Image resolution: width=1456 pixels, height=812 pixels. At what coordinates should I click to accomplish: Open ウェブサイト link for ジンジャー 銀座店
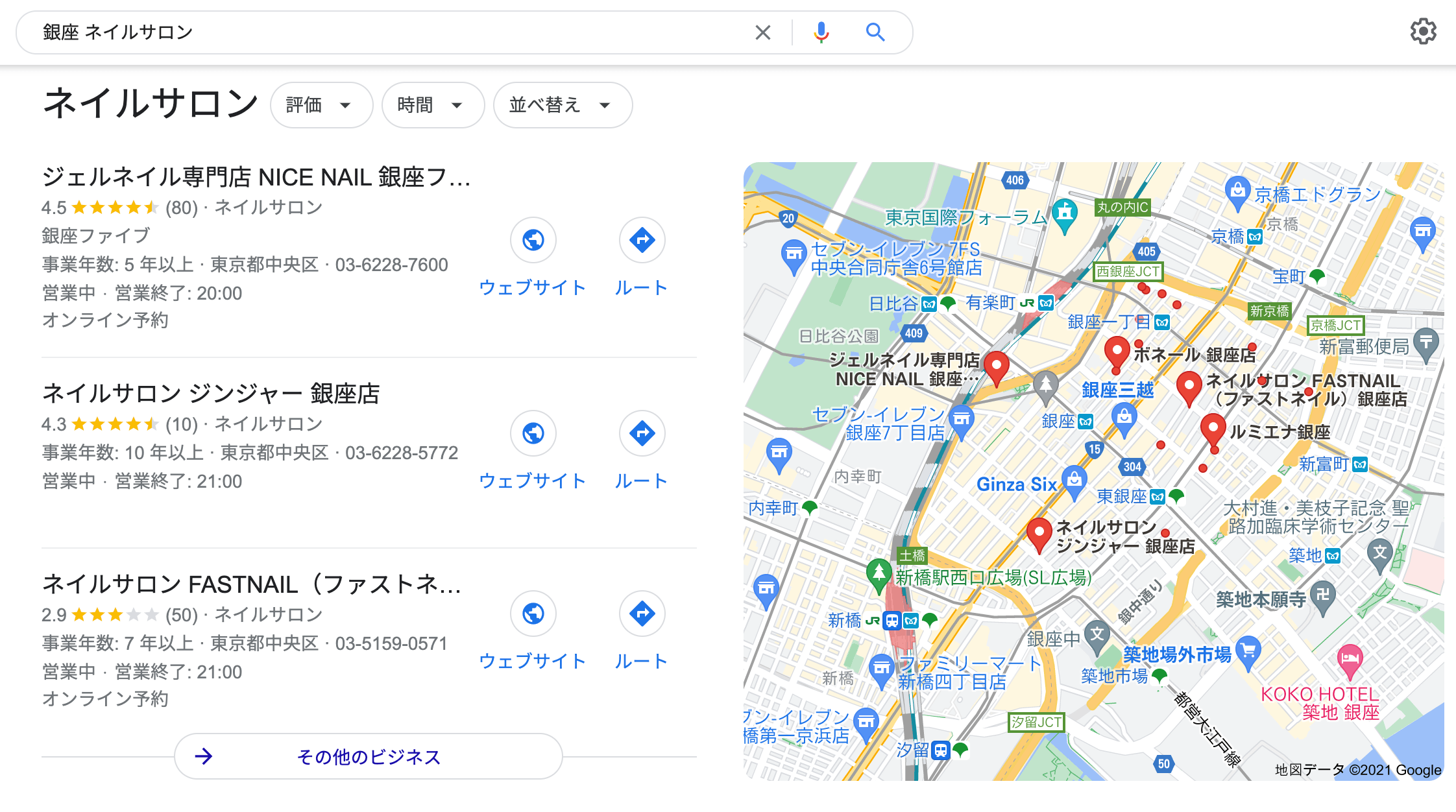(533, 481)
